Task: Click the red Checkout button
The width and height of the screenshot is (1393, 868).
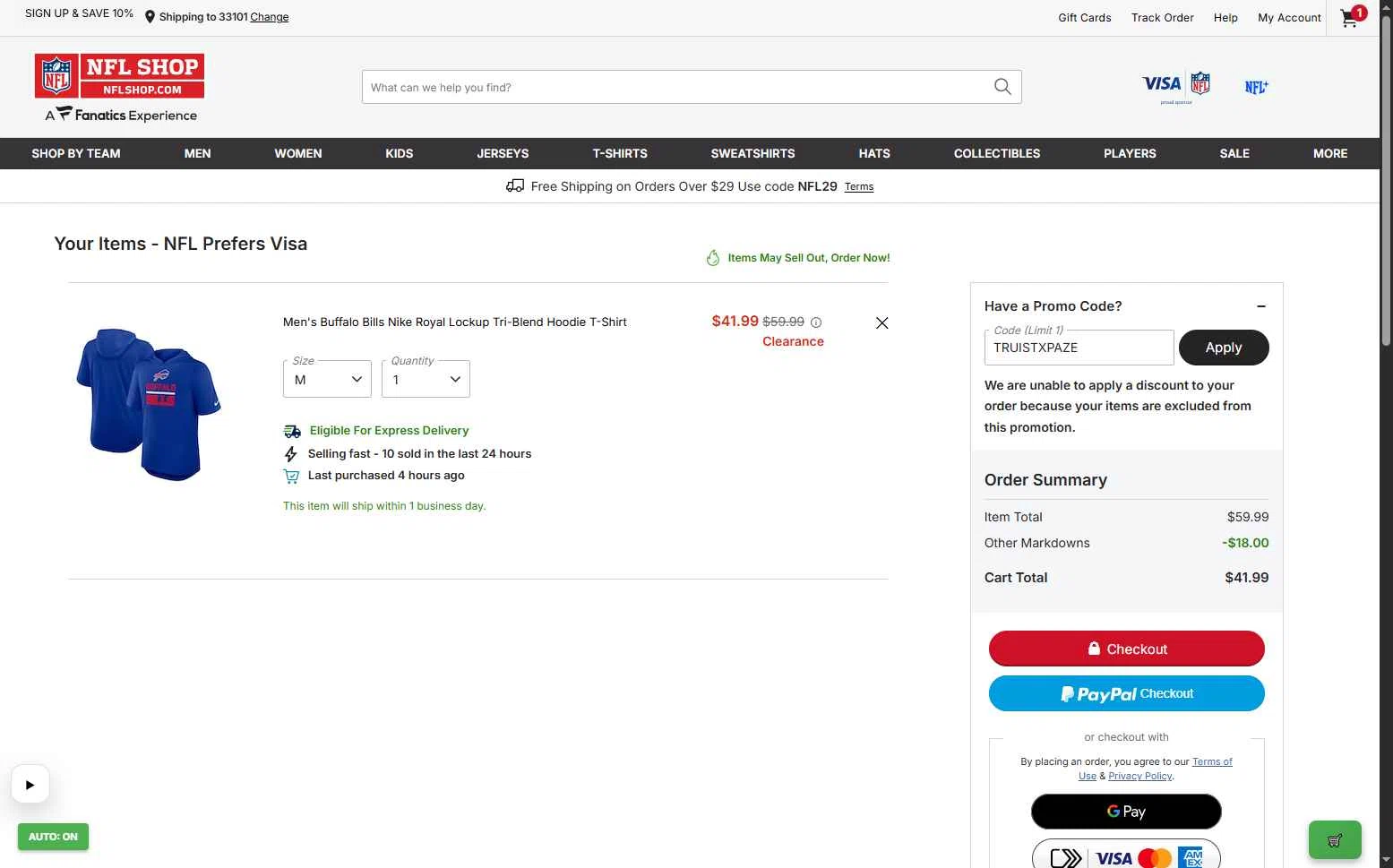Action: 1127,649
